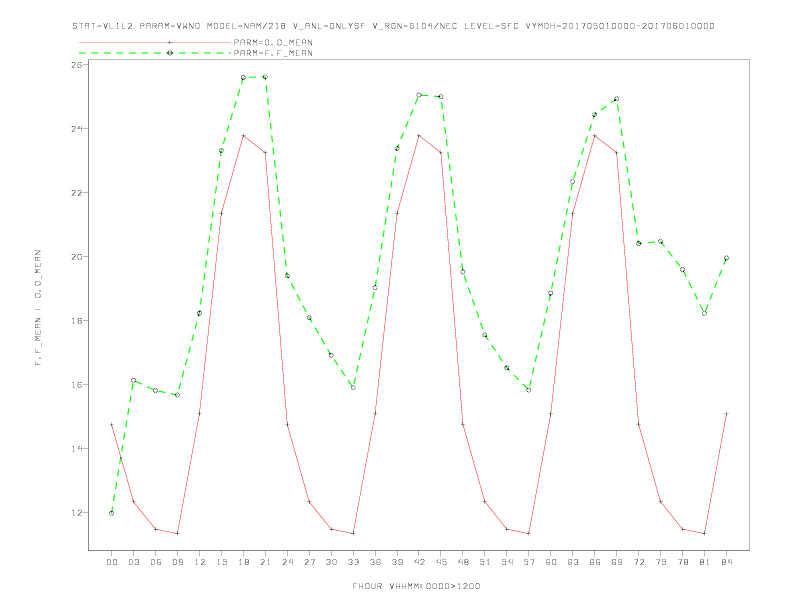This screenshot has width=792, height=612.
Task: Click the x-axis tick label 33
Action: (x=353, y=562)
